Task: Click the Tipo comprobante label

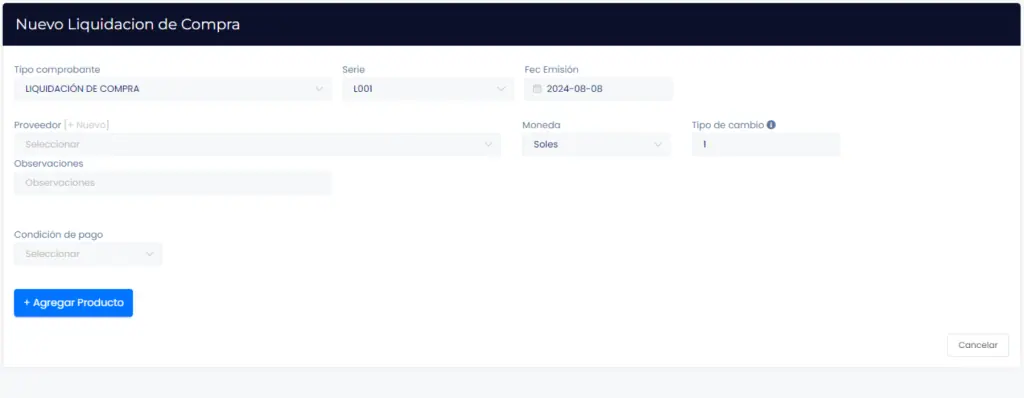Action: pyautogui.click(x=57, y=69)
